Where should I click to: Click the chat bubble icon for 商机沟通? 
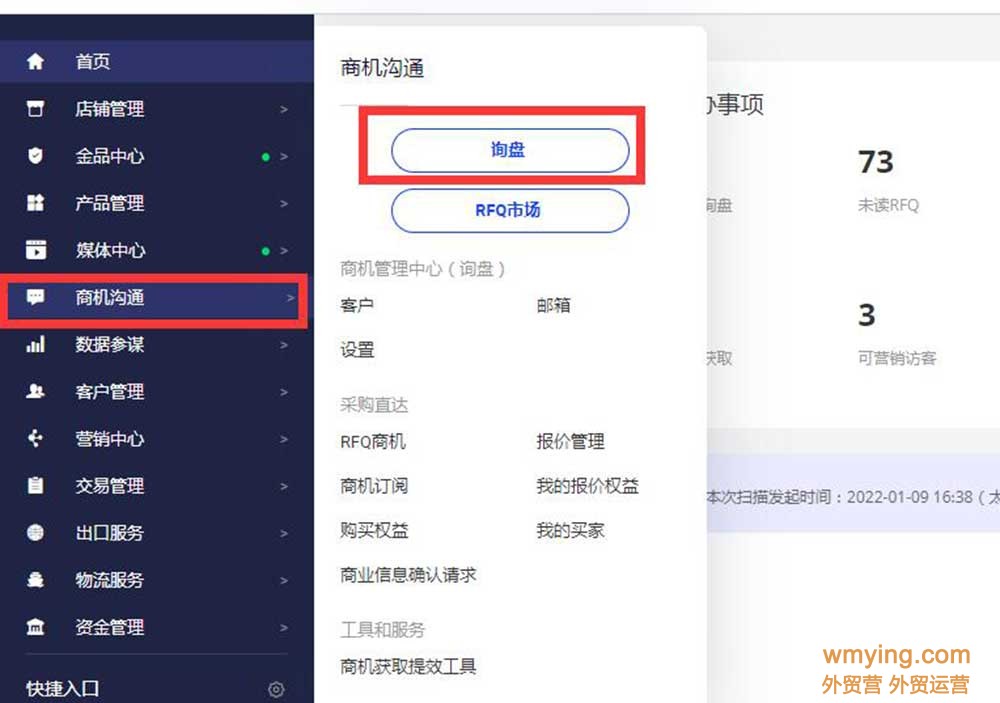[35, 297]
